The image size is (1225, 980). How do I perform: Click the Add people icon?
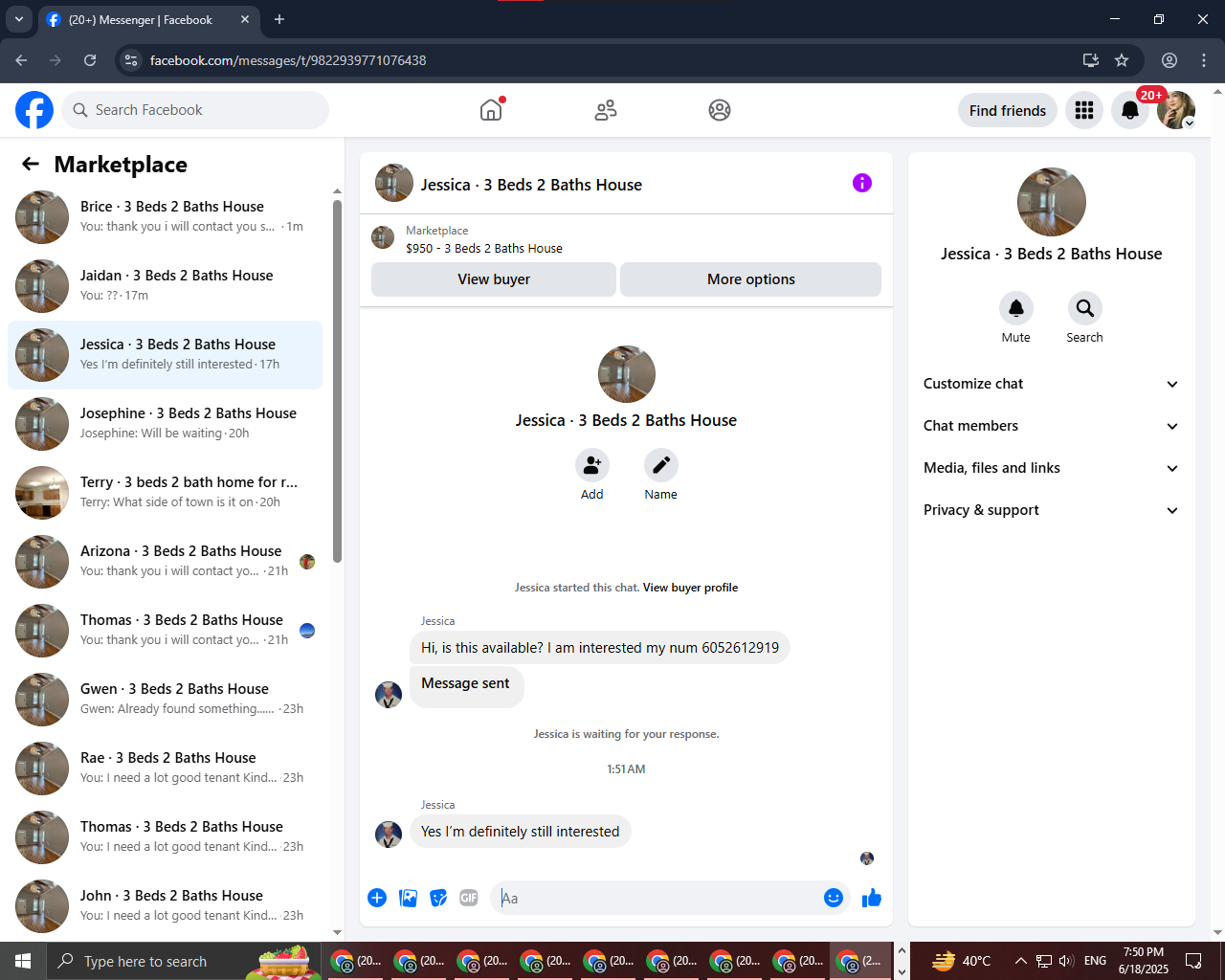[x=592, y=465]
